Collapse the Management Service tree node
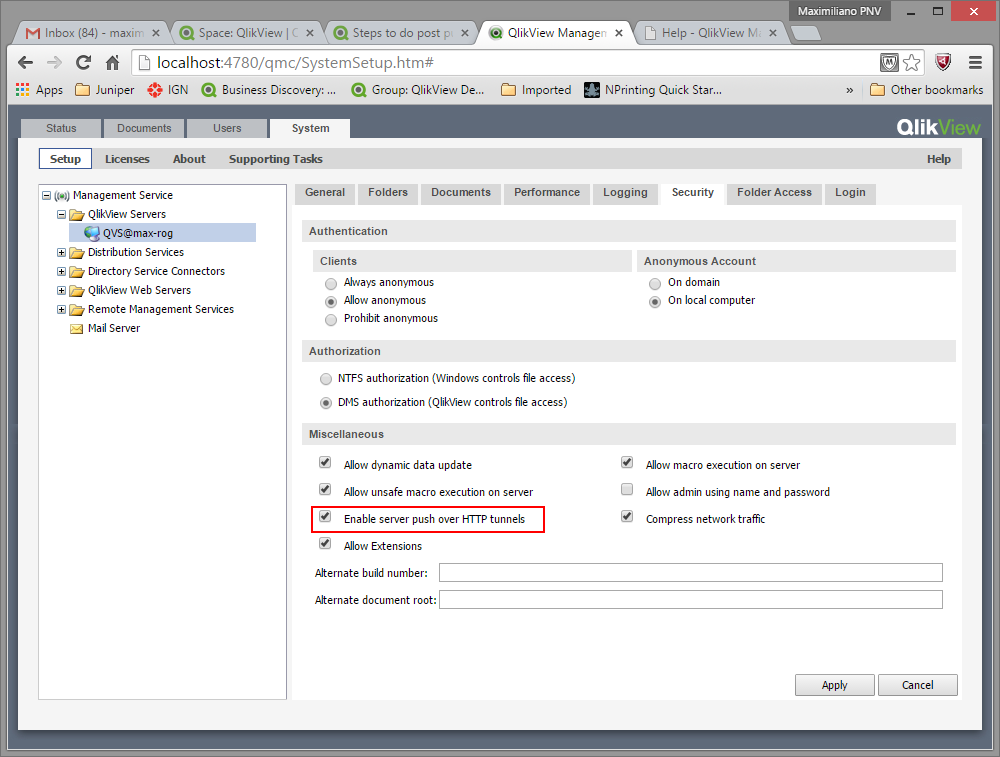 click(47, 196)
